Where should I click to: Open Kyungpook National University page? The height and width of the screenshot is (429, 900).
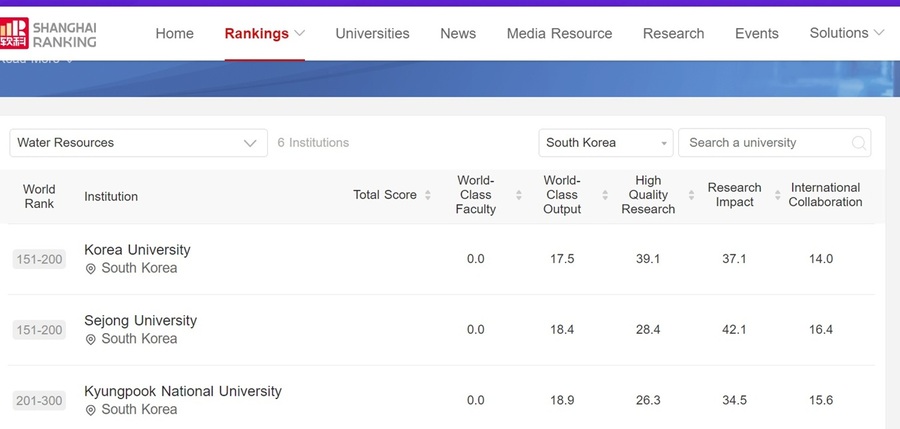pyautogui.click(x=183, y=391)
